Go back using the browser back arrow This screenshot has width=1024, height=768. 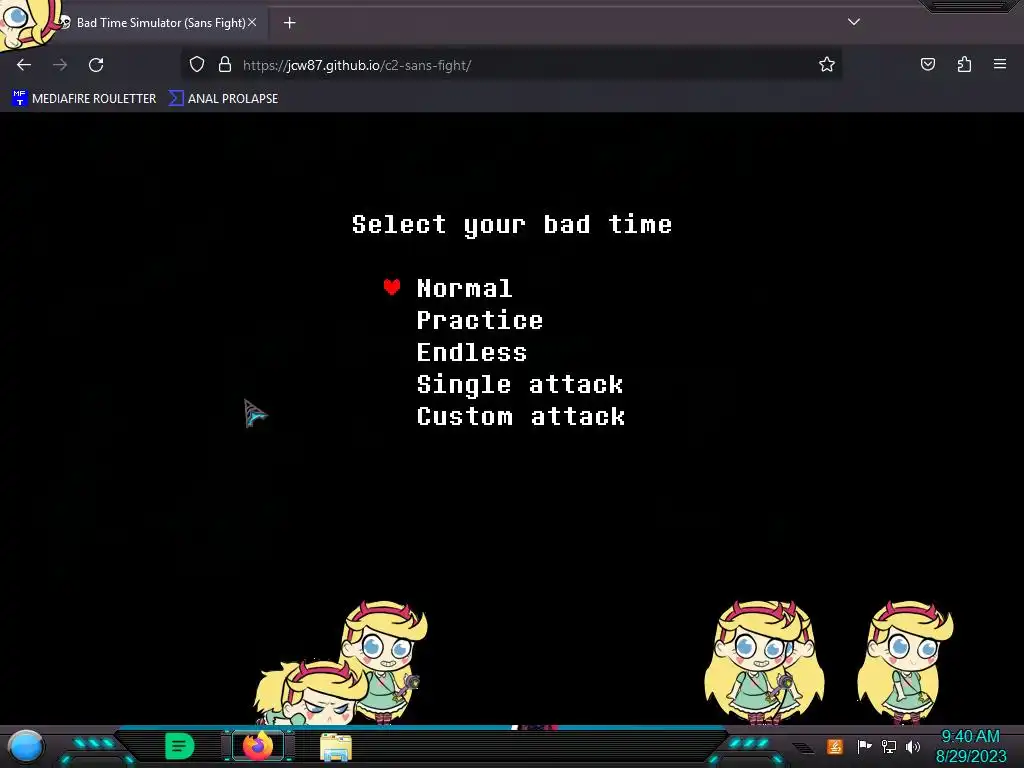click(24, 65)
